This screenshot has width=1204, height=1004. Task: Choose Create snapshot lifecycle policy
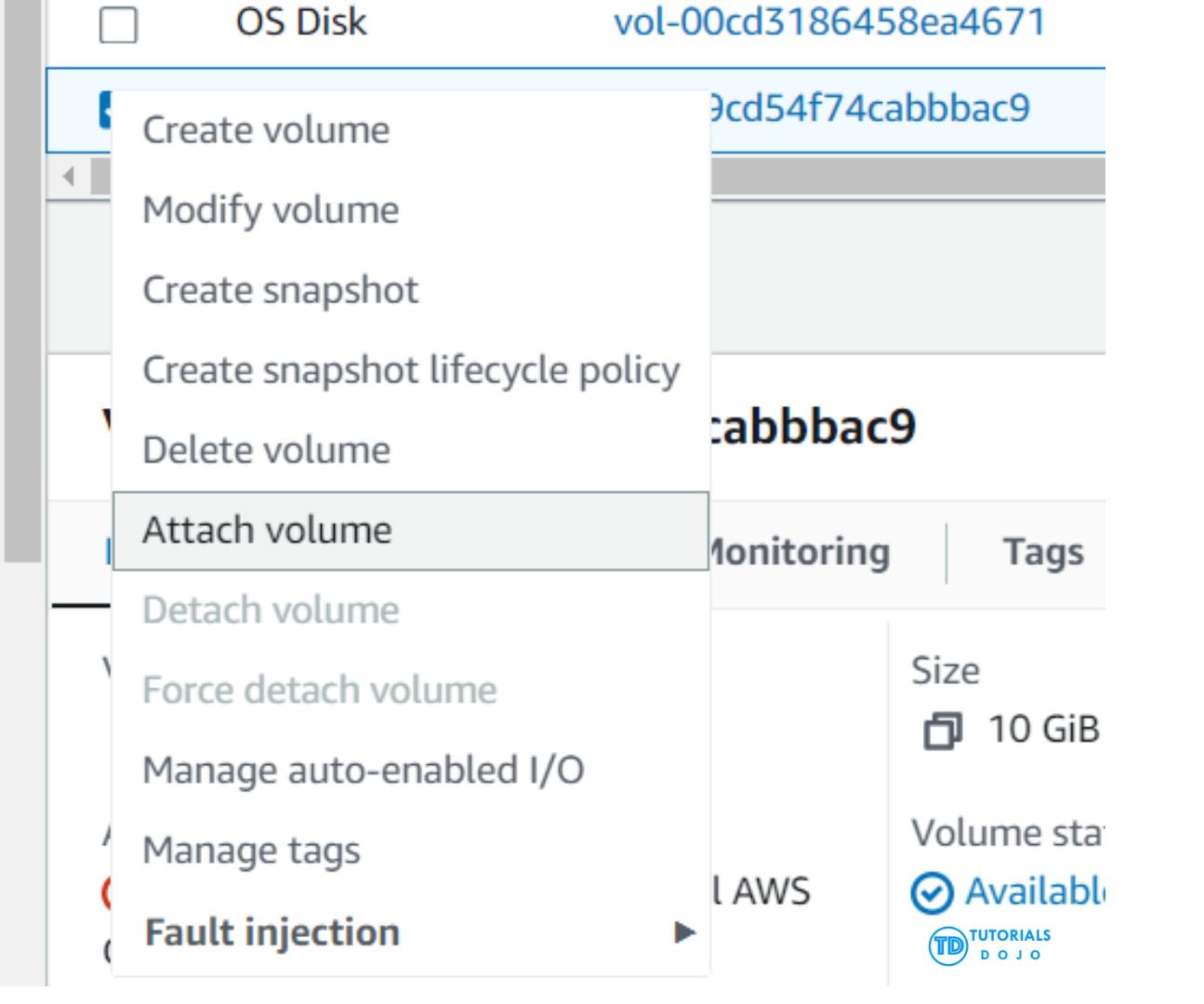[x=411, y=370]
